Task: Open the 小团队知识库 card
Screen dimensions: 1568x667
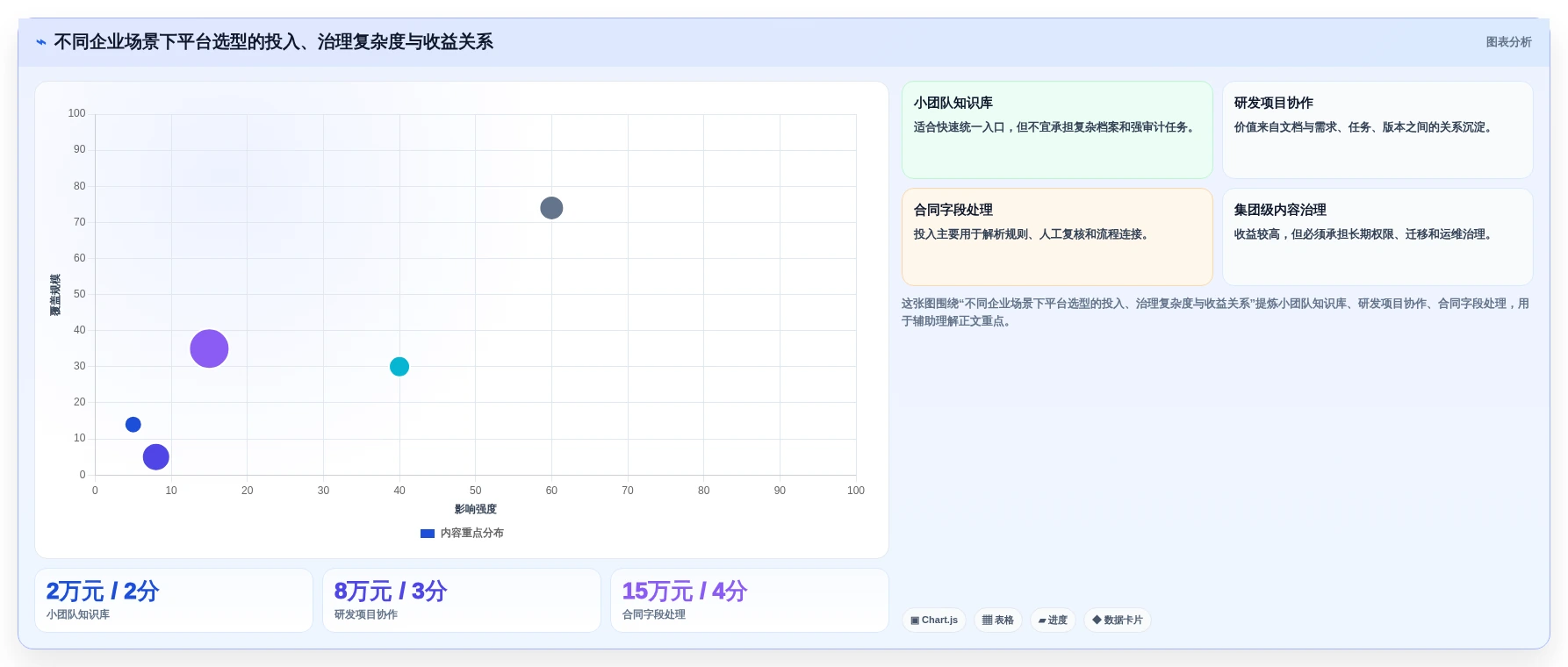Action: [x=1057, y=130]
